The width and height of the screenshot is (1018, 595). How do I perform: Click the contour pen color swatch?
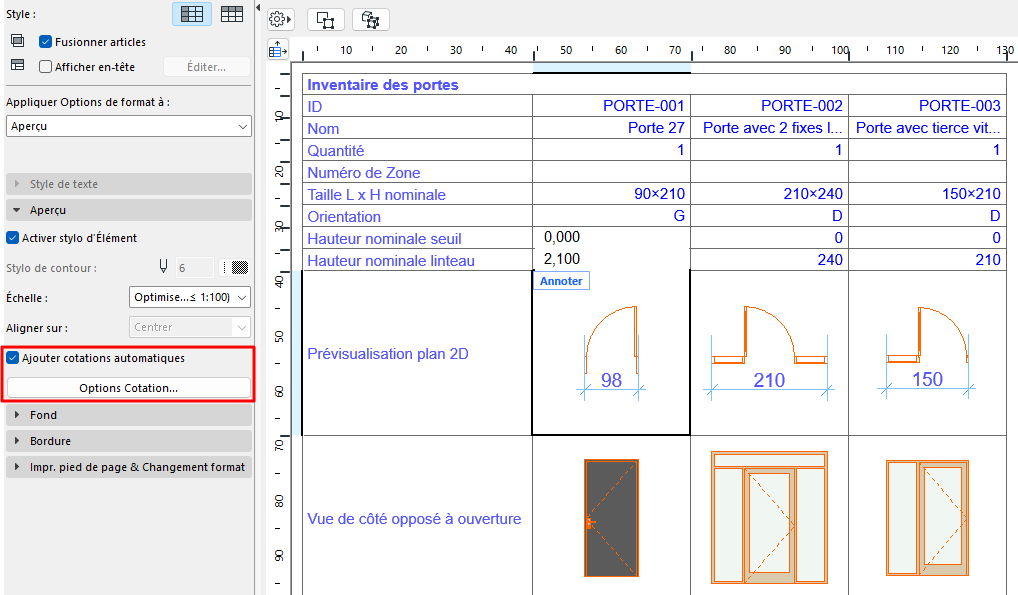(239, 267)
